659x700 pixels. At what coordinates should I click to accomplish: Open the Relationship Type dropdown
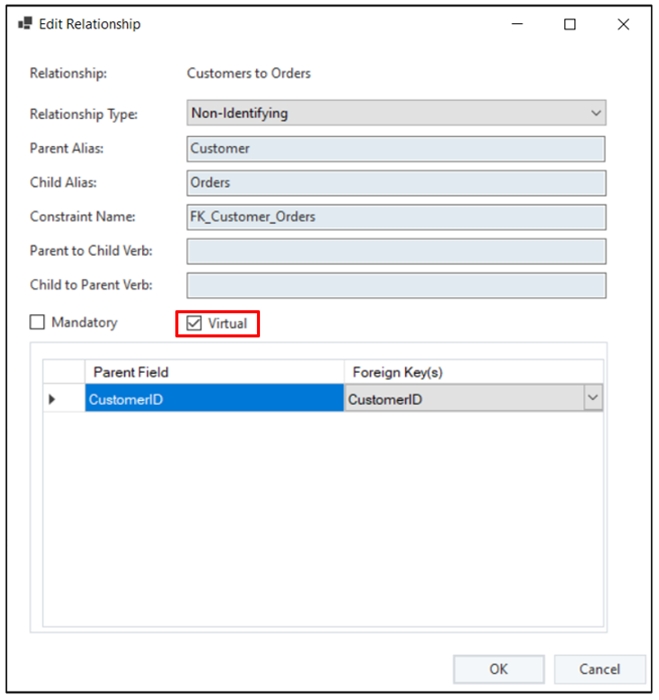(x=396, y=113)
